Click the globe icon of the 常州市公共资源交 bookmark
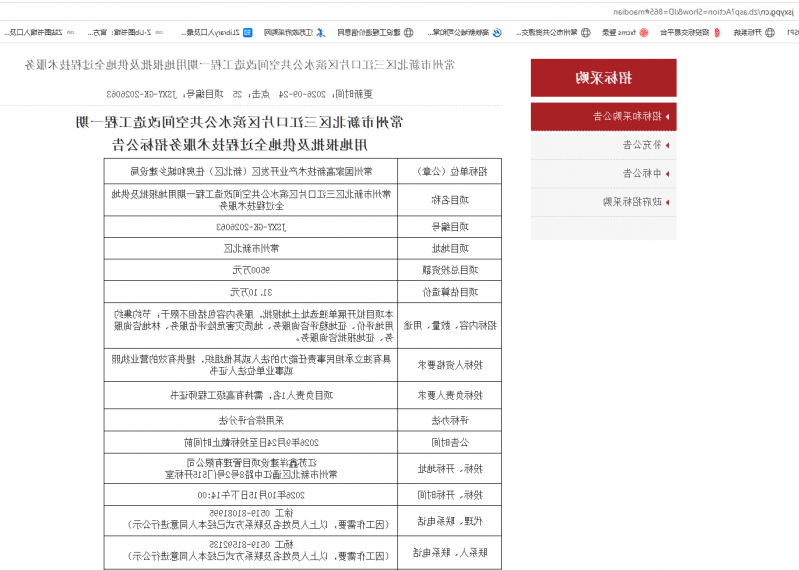799x570 pixels. point(585,33)
